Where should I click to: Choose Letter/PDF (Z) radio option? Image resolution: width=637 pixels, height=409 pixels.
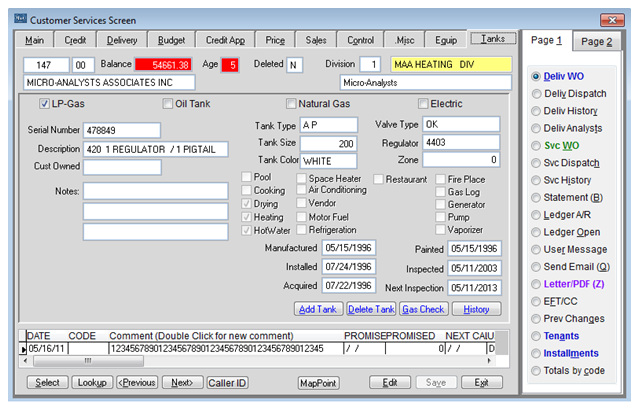click(x=536, y=284)
